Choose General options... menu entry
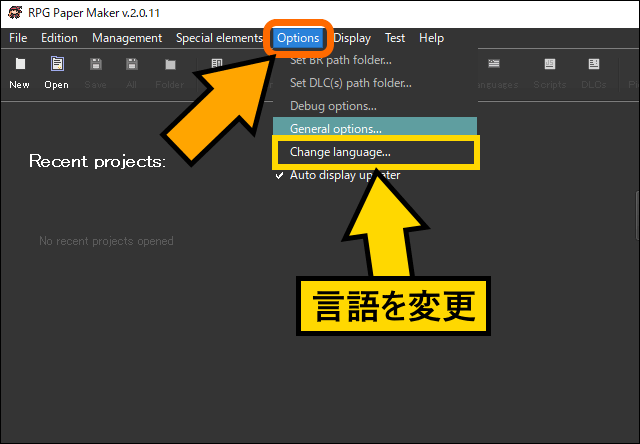Image resolution: width=640 pixels, height=444 pixels. [x=336, y=129]
